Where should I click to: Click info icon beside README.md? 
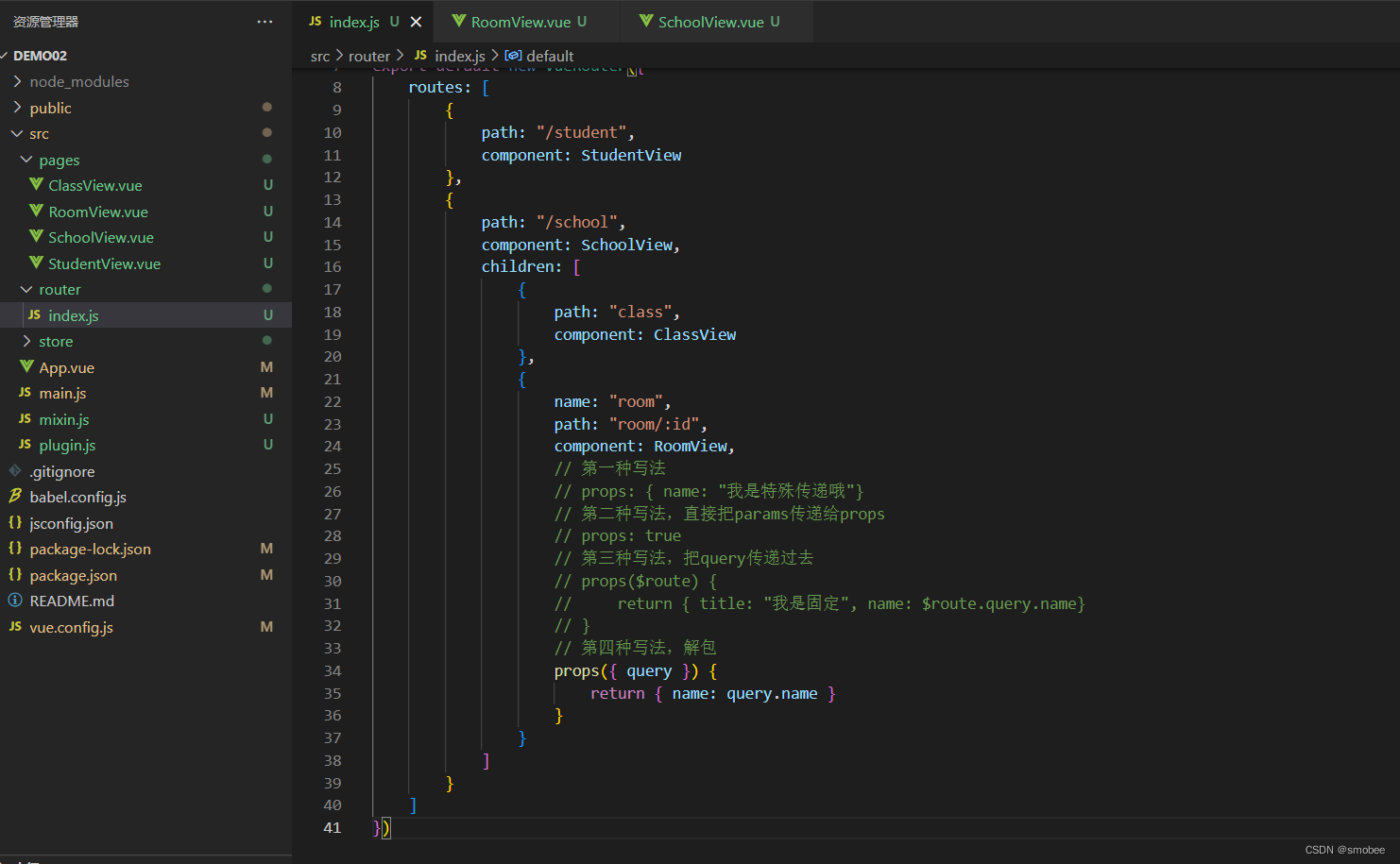(x=15, y=601)
